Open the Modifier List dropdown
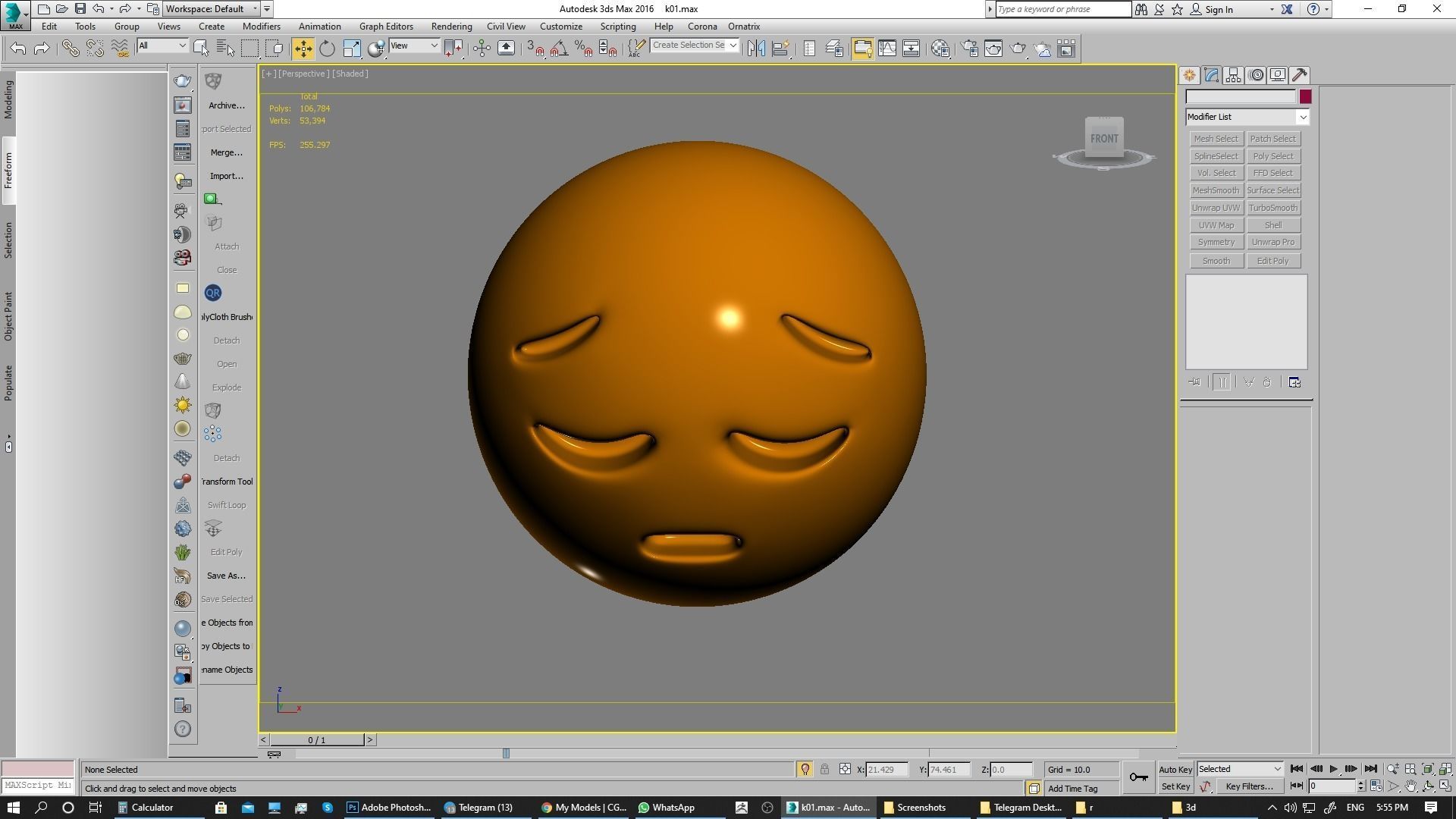Viewport: 1456px width, 819px height. (1247, 117)
